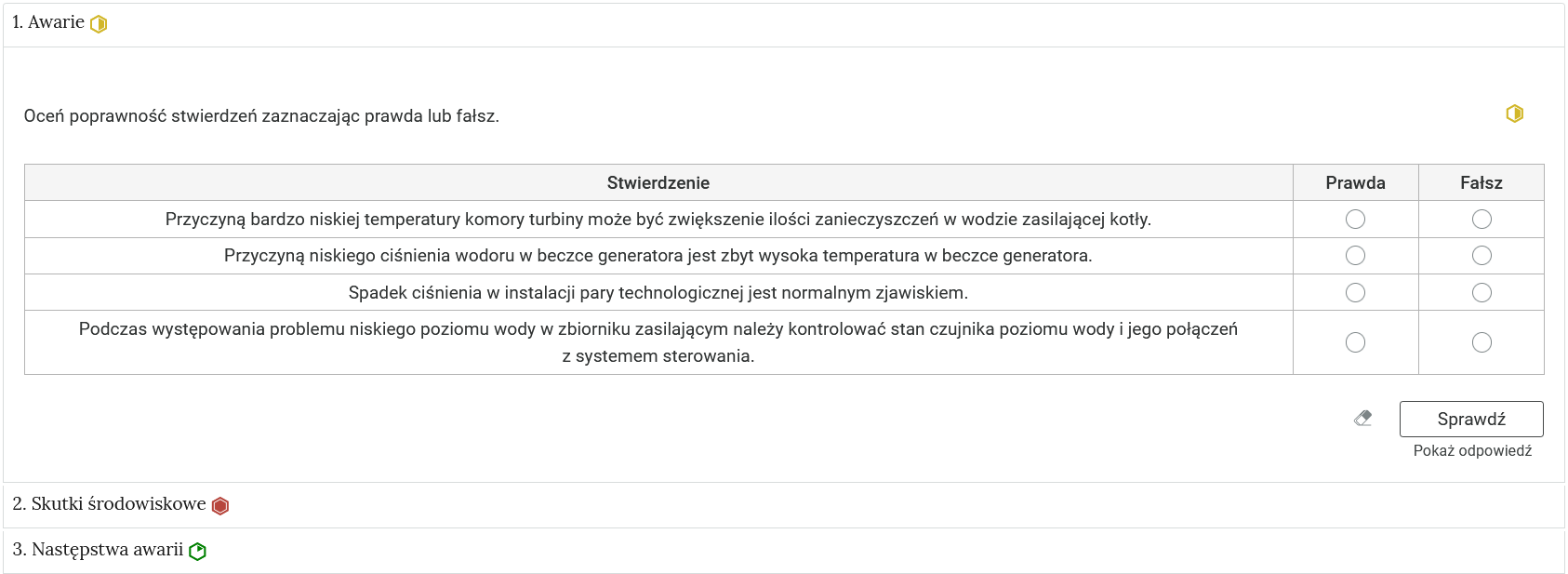Select Prawda for the steam pressure drop statement
1568x574 pixels.
click(1355, 292)
